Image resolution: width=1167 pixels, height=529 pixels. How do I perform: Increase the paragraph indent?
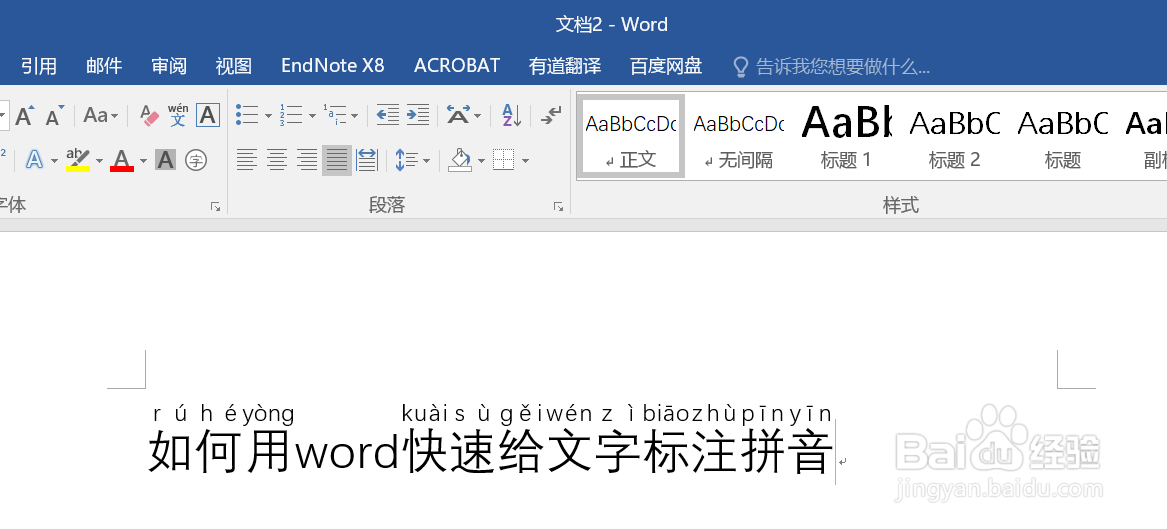[x=418, y=115]
